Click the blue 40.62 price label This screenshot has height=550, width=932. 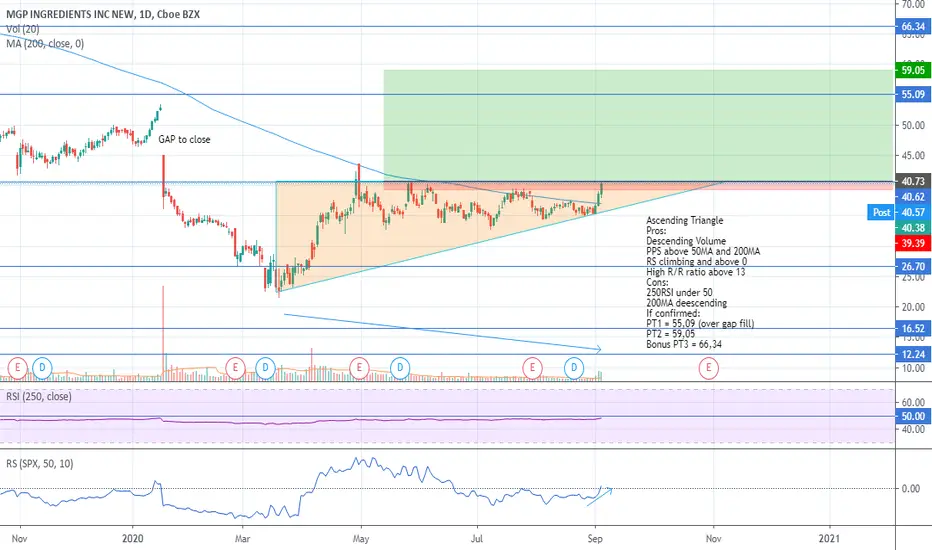point(913,197)
